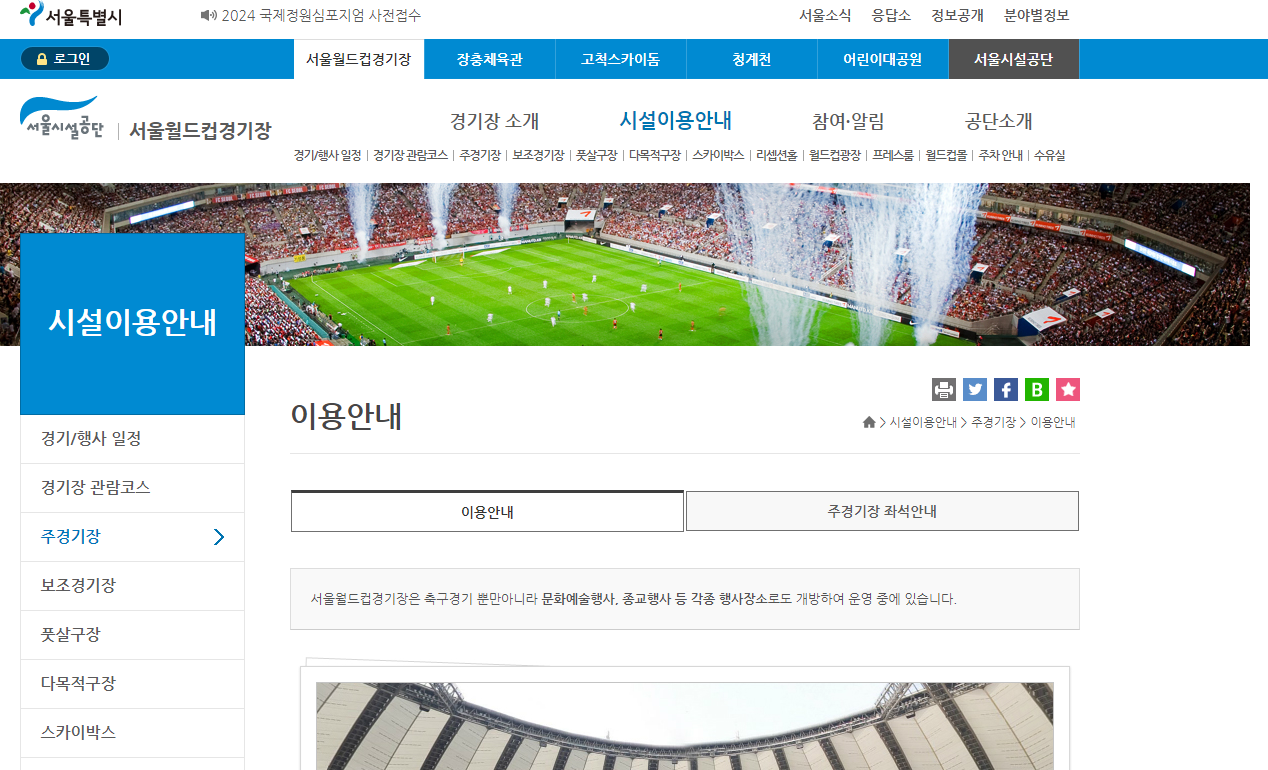
Task: Click the 로그인 login button
Action: pos(64,59)
